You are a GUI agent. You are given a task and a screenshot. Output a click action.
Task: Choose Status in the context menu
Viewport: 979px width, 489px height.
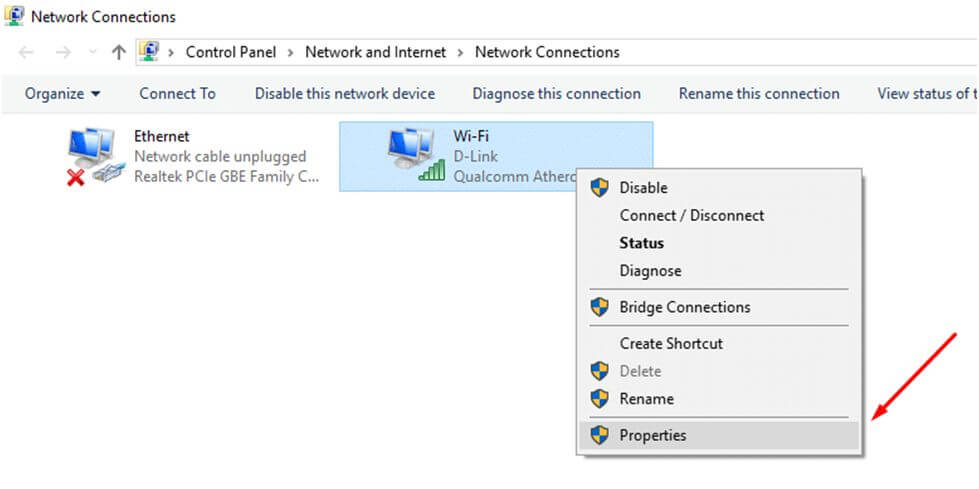point(641,243)
